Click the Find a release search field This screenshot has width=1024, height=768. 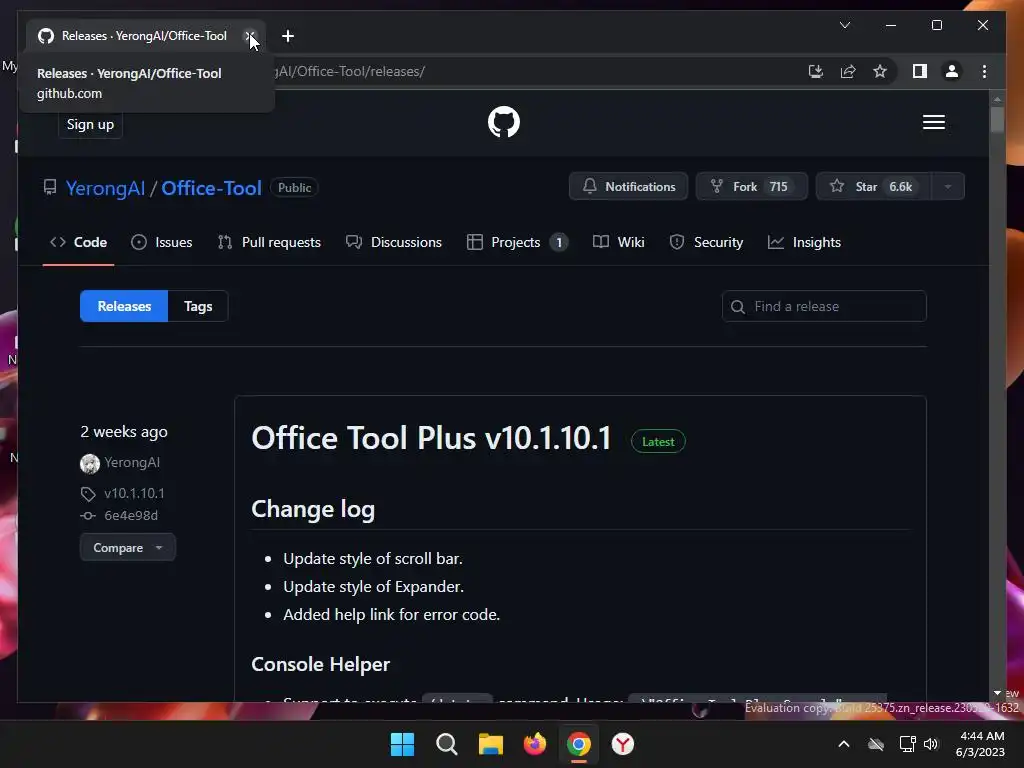tap(824, 306)
